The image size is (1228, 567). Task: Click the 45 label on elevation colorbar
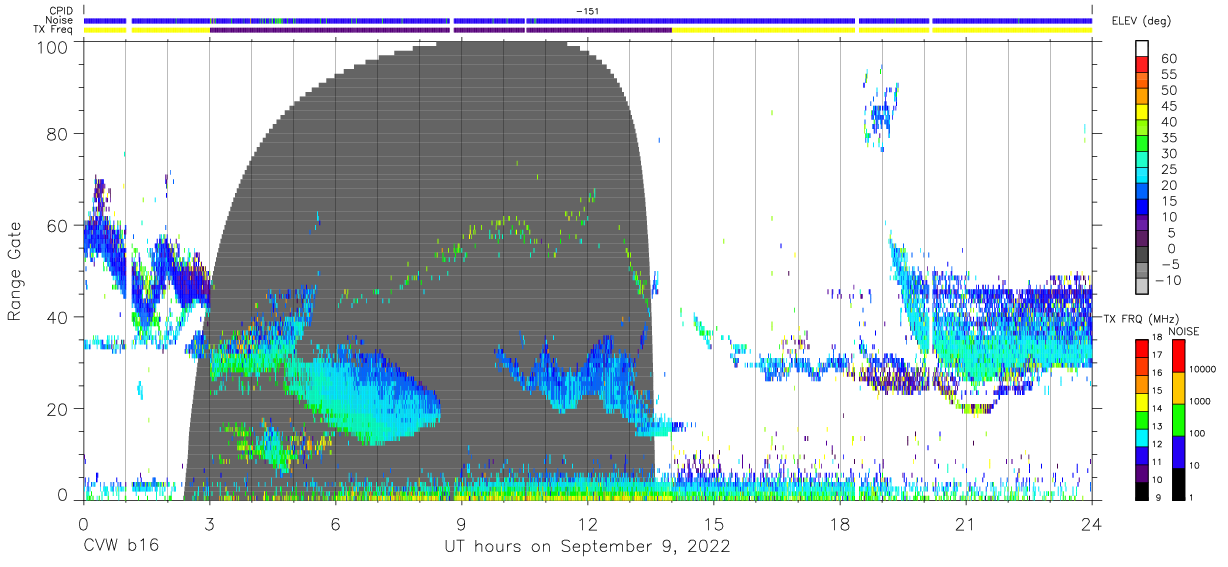point(1170,106)
